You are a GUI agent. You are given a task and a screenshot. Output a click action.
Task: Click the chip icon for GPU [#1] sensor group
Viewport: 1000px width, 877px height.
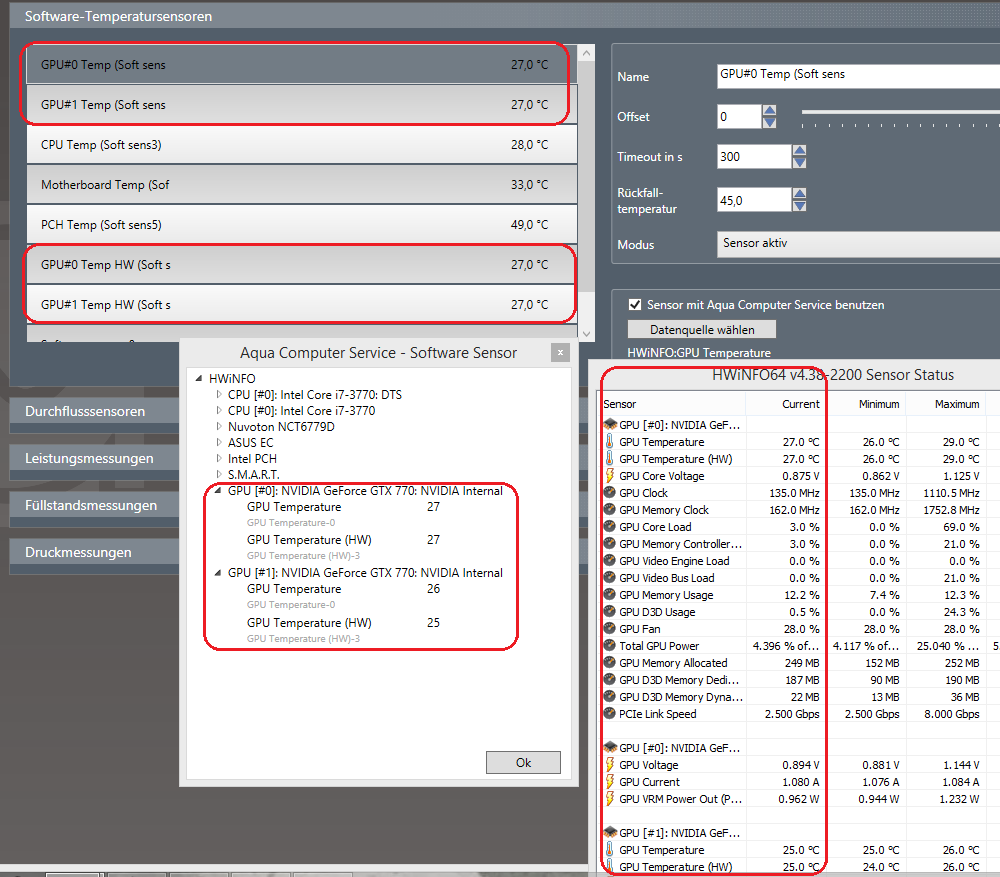tap(610, 833)
